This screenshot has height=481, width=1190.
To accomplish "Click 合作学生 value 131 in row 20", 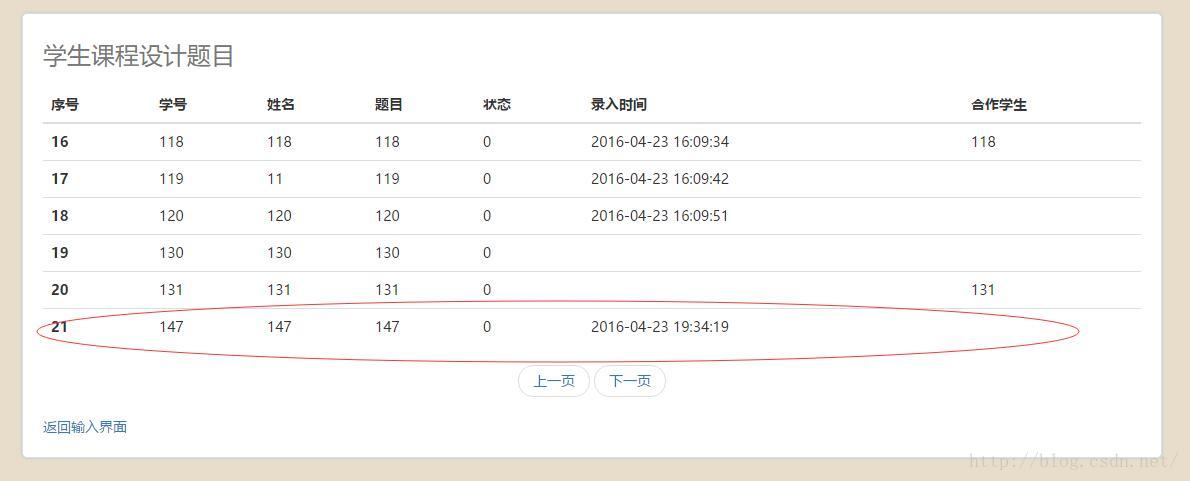I will (983, 290).
